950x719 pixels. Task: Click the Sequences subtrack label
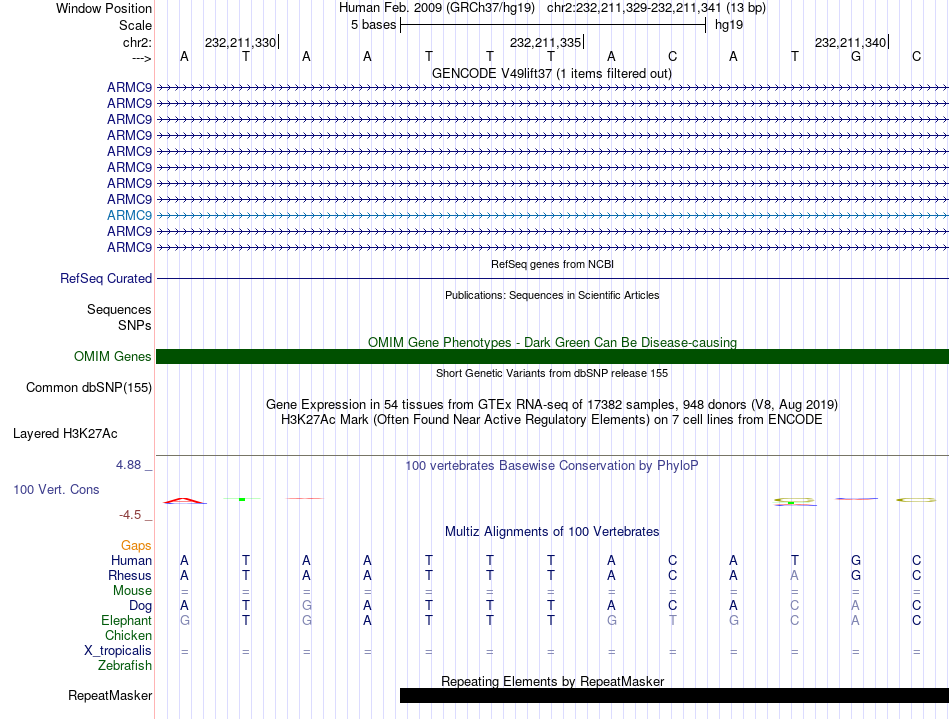[x=119, y=310]
